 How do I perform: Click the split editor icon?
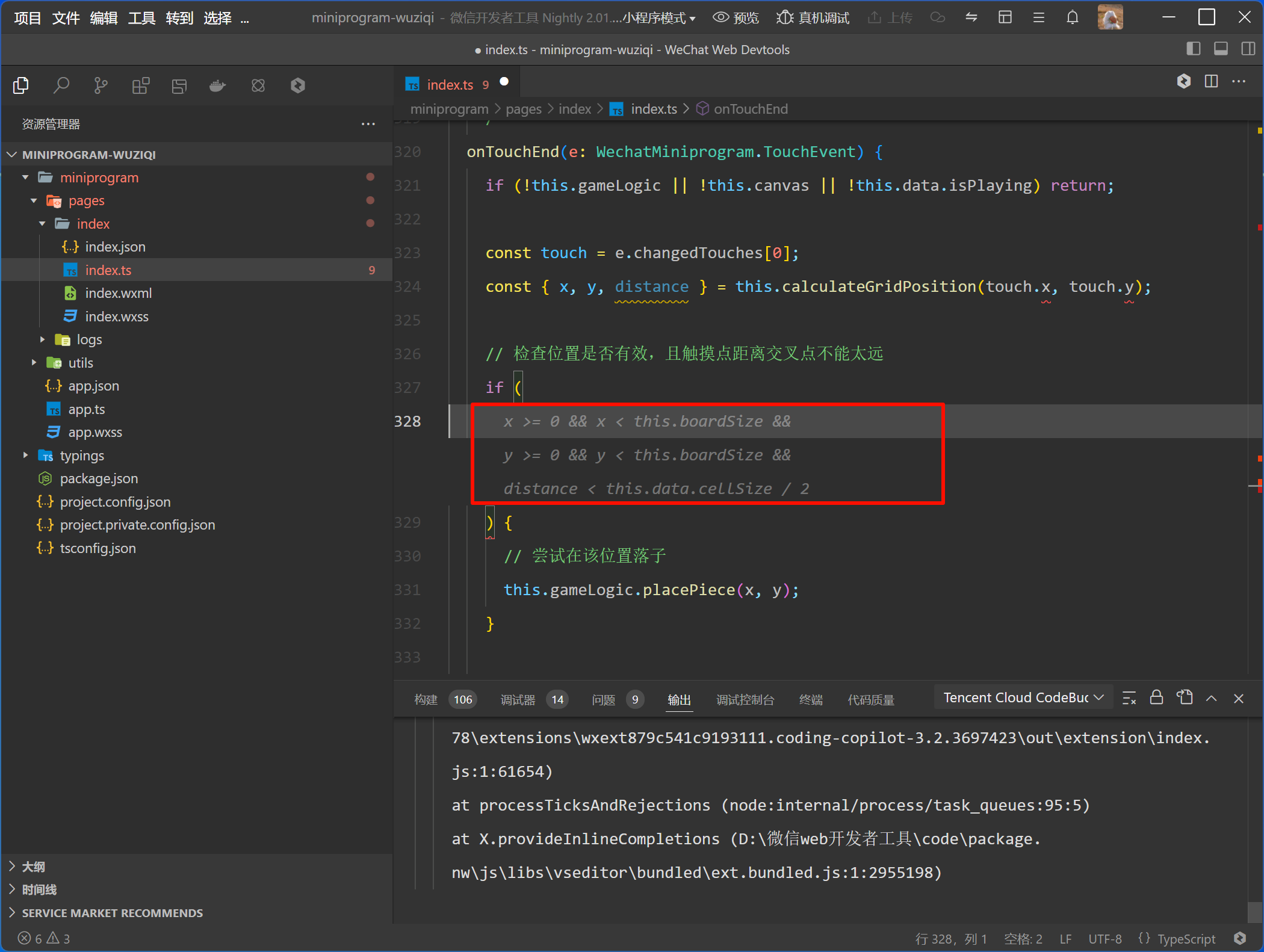click(1211, 81)
